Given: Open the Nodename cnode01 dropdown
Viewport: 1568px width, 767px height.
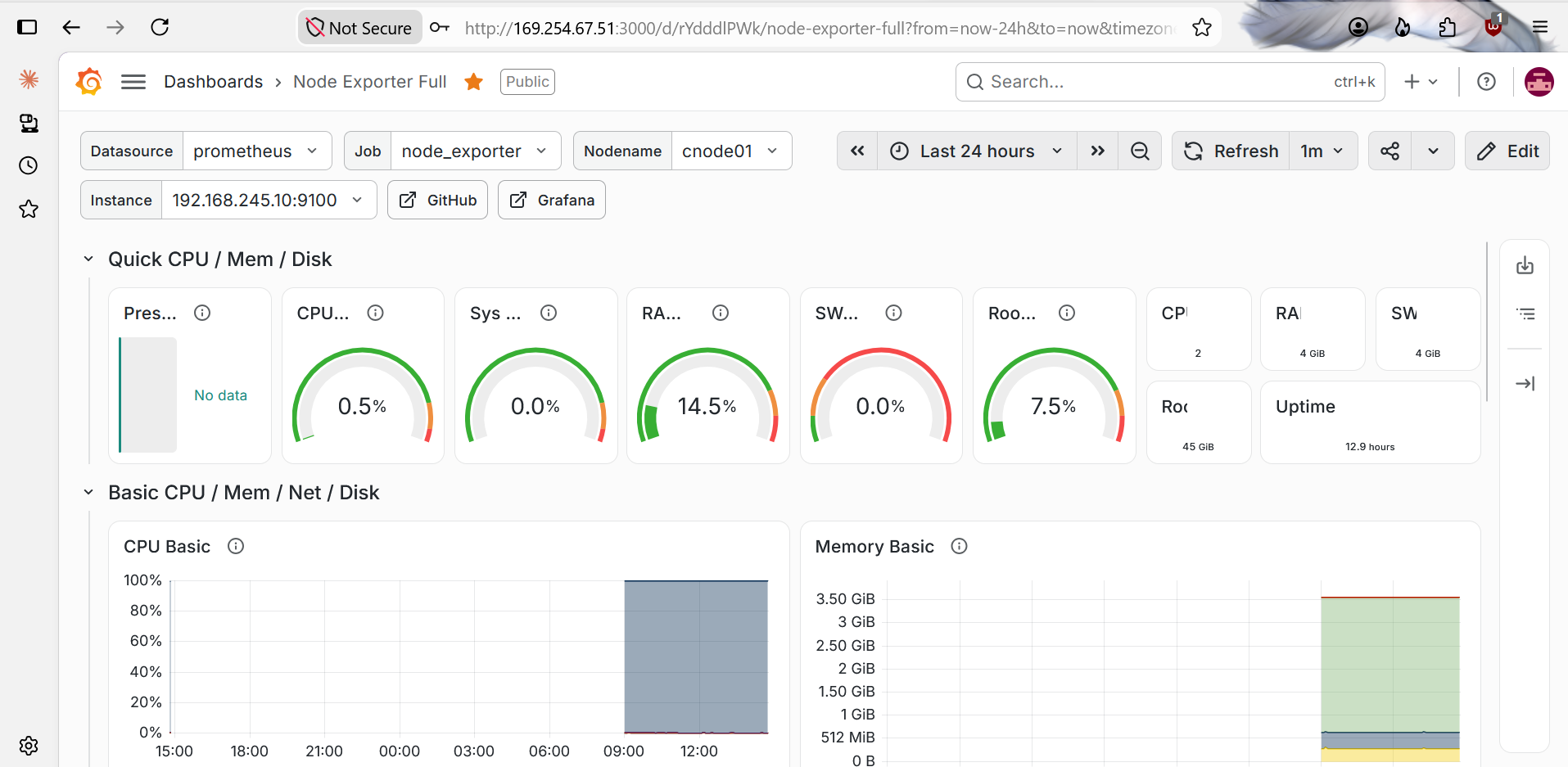Looking at the screenshot, I should pos(731,151).
